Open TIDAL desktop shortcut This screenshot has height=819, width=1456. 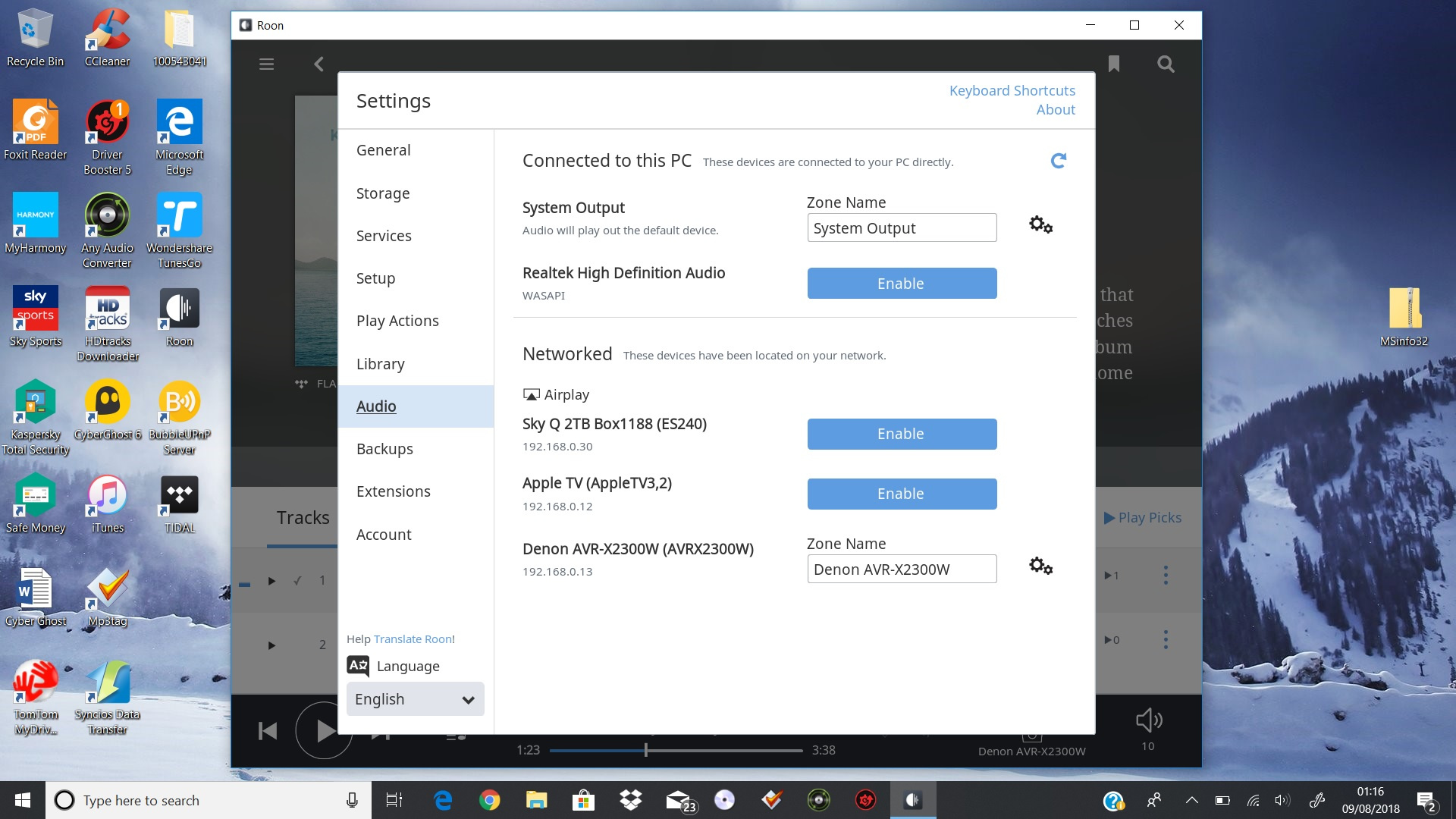180,504
